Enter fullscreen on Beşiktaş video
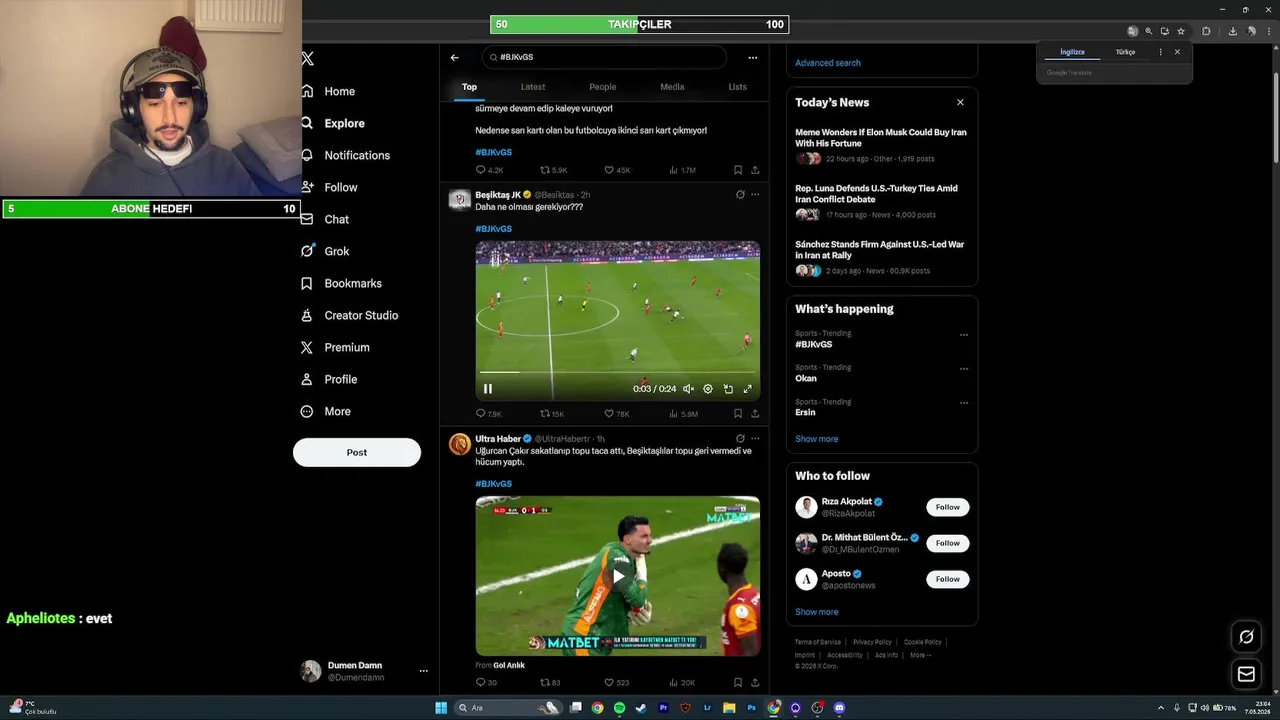The height and width of the screenshot is (720, 1280). (747, 389)
